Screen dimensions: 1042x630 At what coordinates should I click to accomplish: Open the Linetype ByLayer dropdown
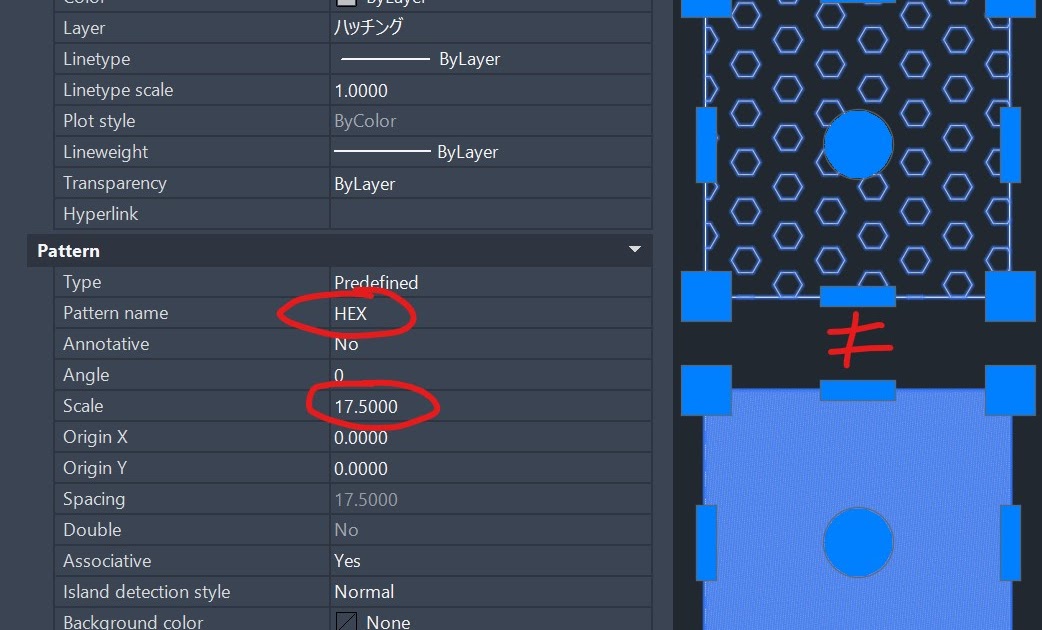pyautogui.click(x=490, y=59)
